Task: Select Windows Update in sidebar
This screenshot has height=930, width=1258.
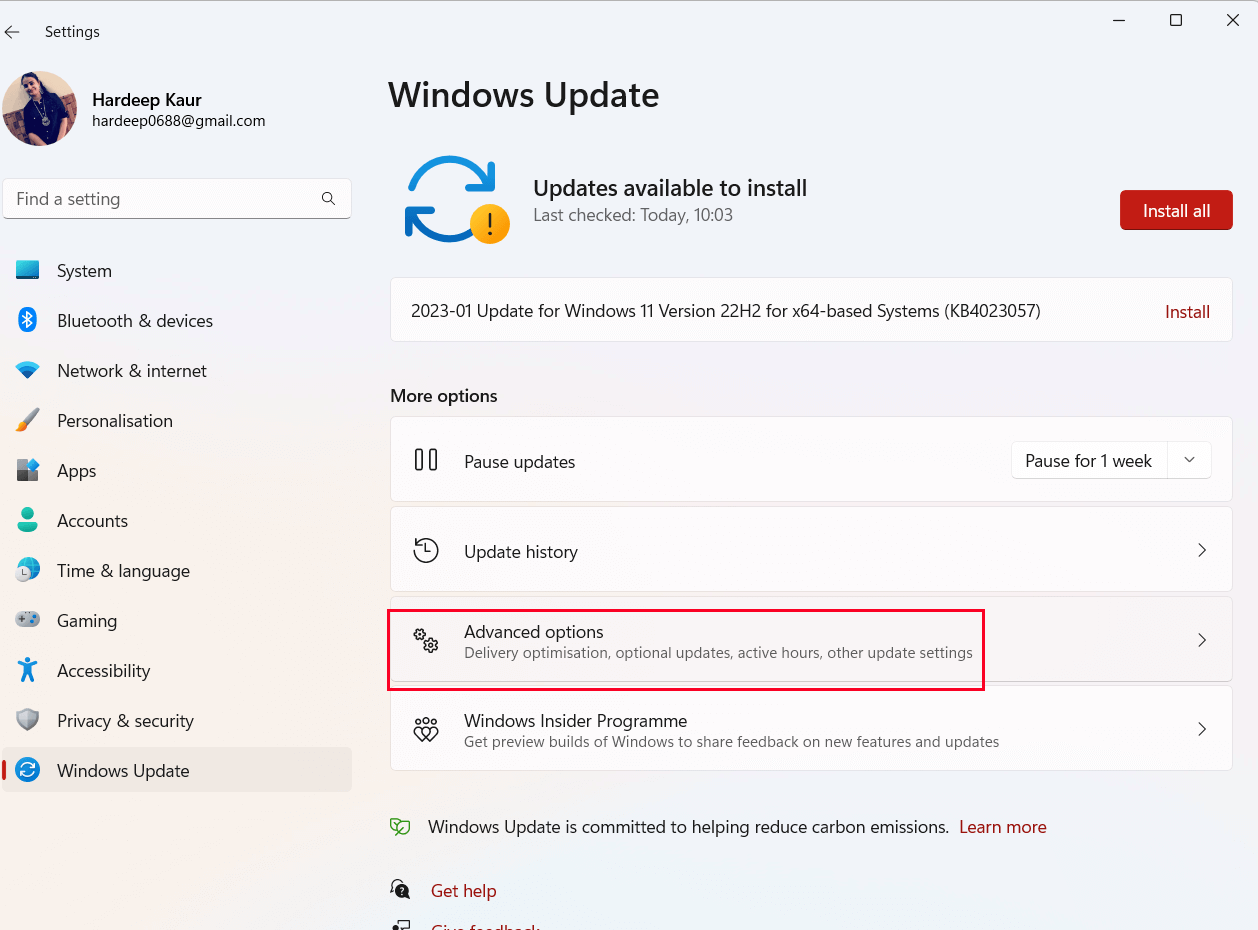Action: pos(177,771)
